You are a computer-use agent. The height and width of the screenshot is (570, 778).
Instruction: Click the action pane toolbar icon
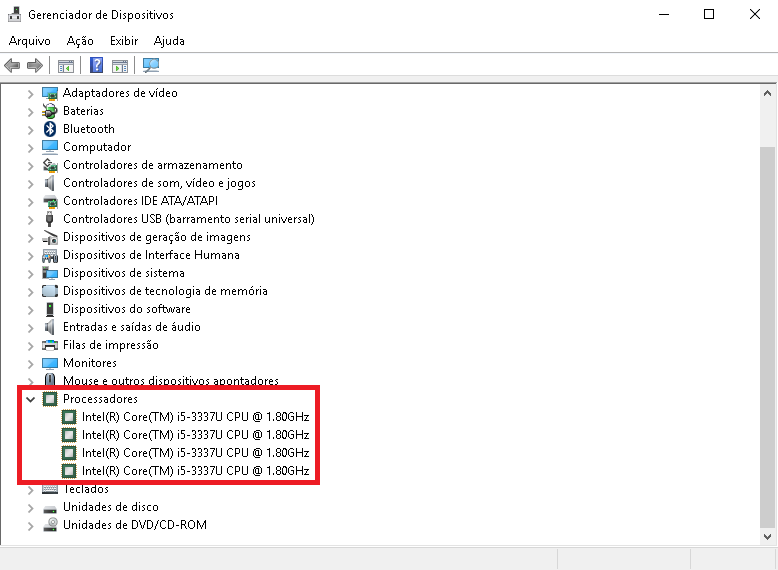(120, 65)
